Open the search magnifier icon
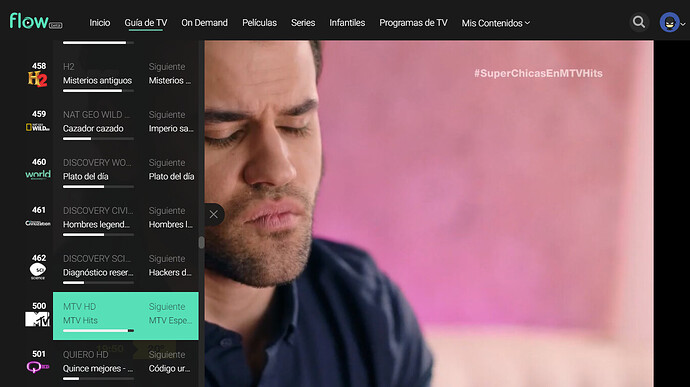Image resolution: width=690 pixels, height=387 pixels. (639, 22)
